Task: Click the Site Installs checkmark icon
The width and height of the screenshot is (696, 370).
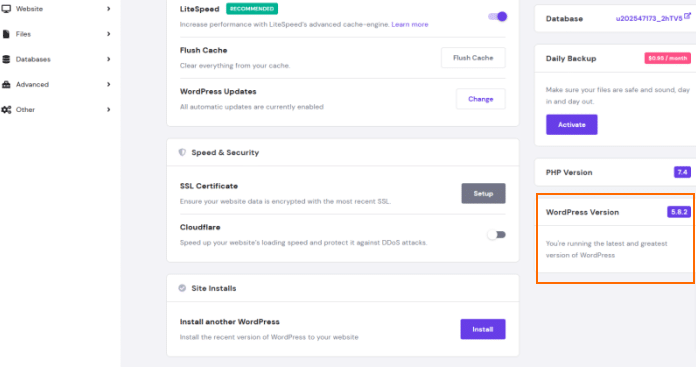Action: pyautogui.click(x=182, y=288)
